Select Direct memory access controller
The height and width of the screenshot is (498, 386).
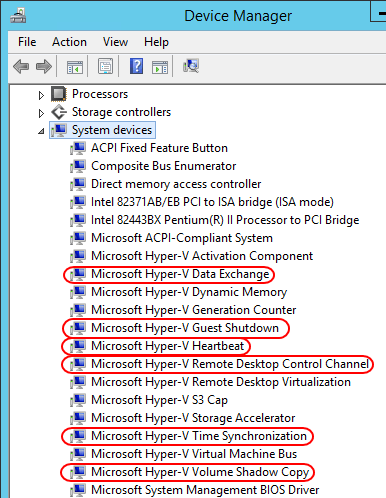pyautogui.click(x=176, y=184)
